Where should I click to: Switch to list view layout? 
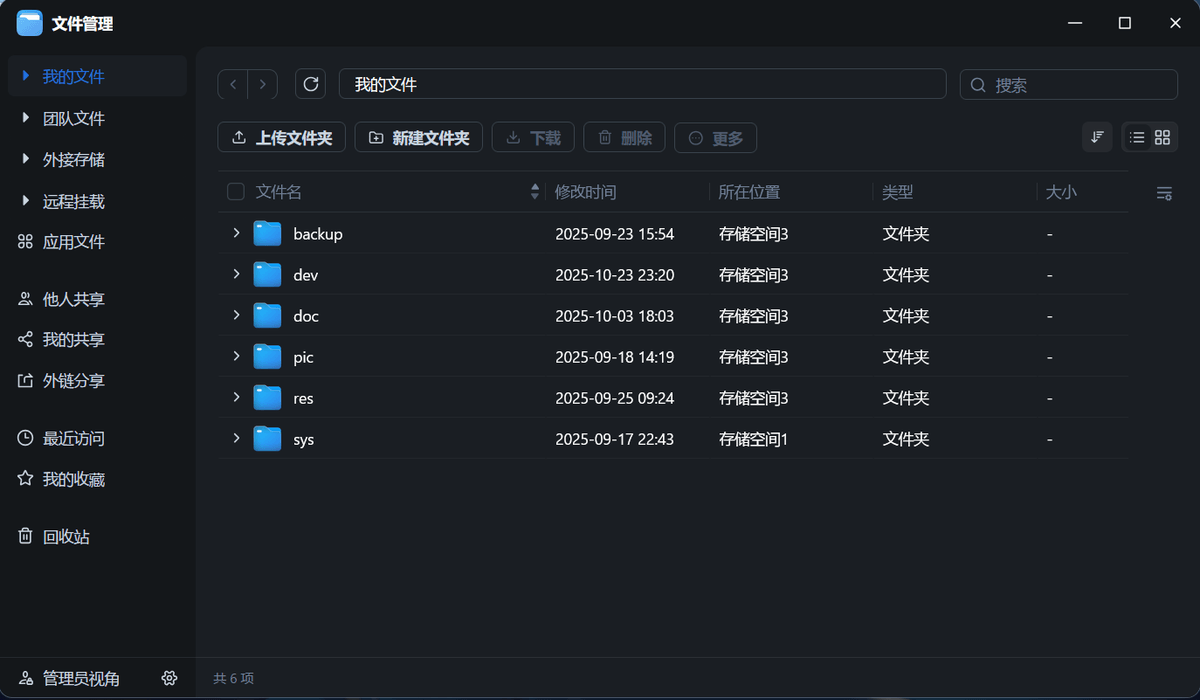click(1137, 137)
